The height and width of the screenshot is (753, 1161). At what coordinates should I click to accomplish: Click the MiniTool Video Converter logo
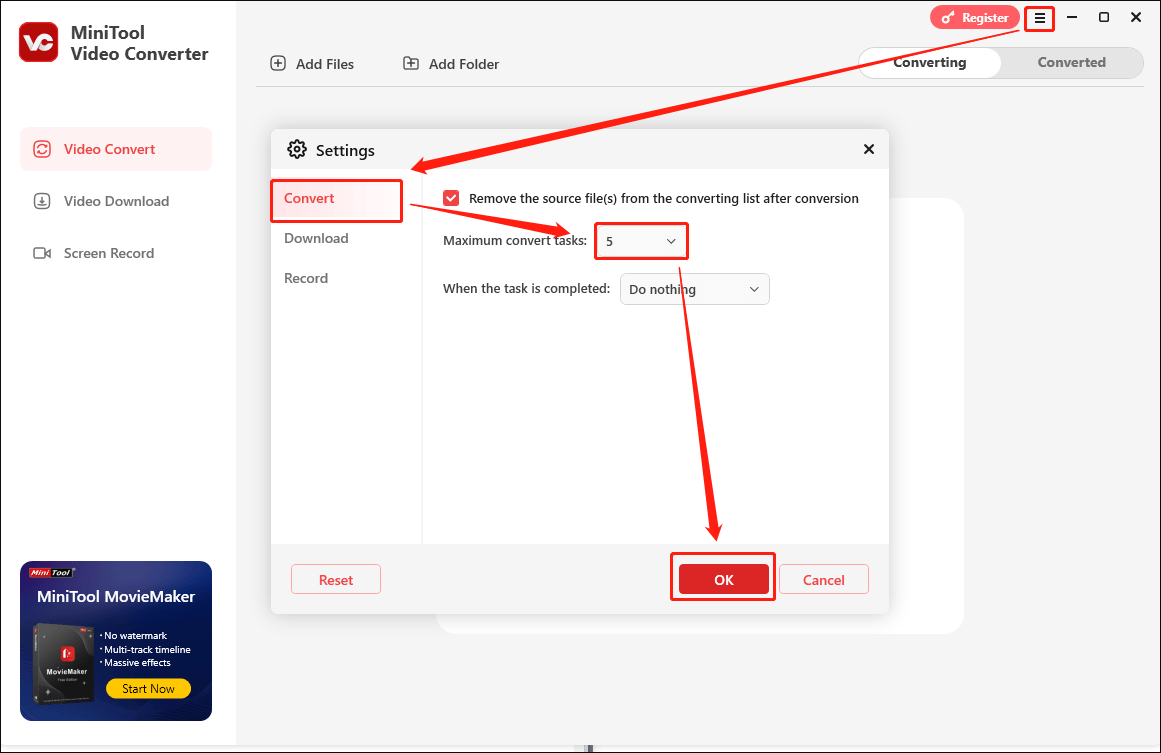pos(39,42)
